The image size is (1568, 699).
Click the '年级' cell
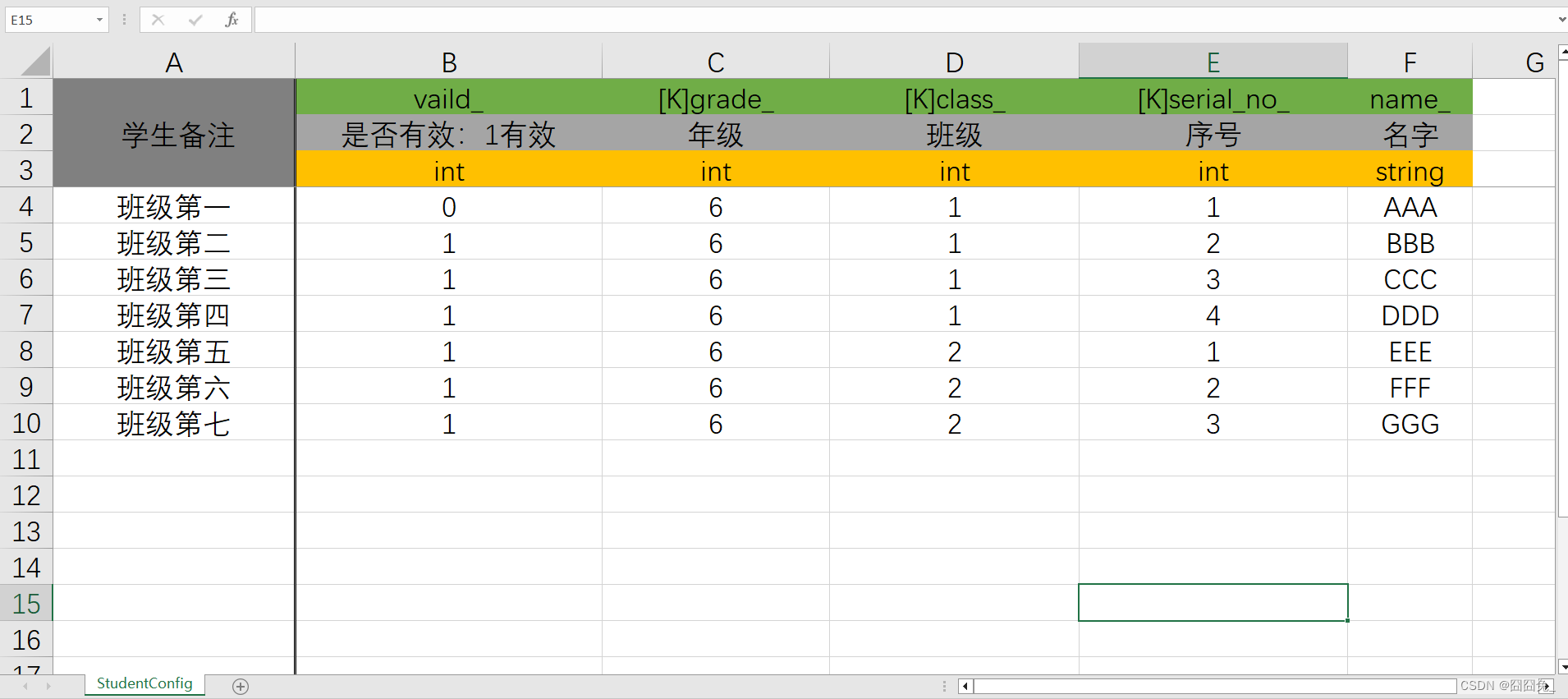[x=716, y=134]
